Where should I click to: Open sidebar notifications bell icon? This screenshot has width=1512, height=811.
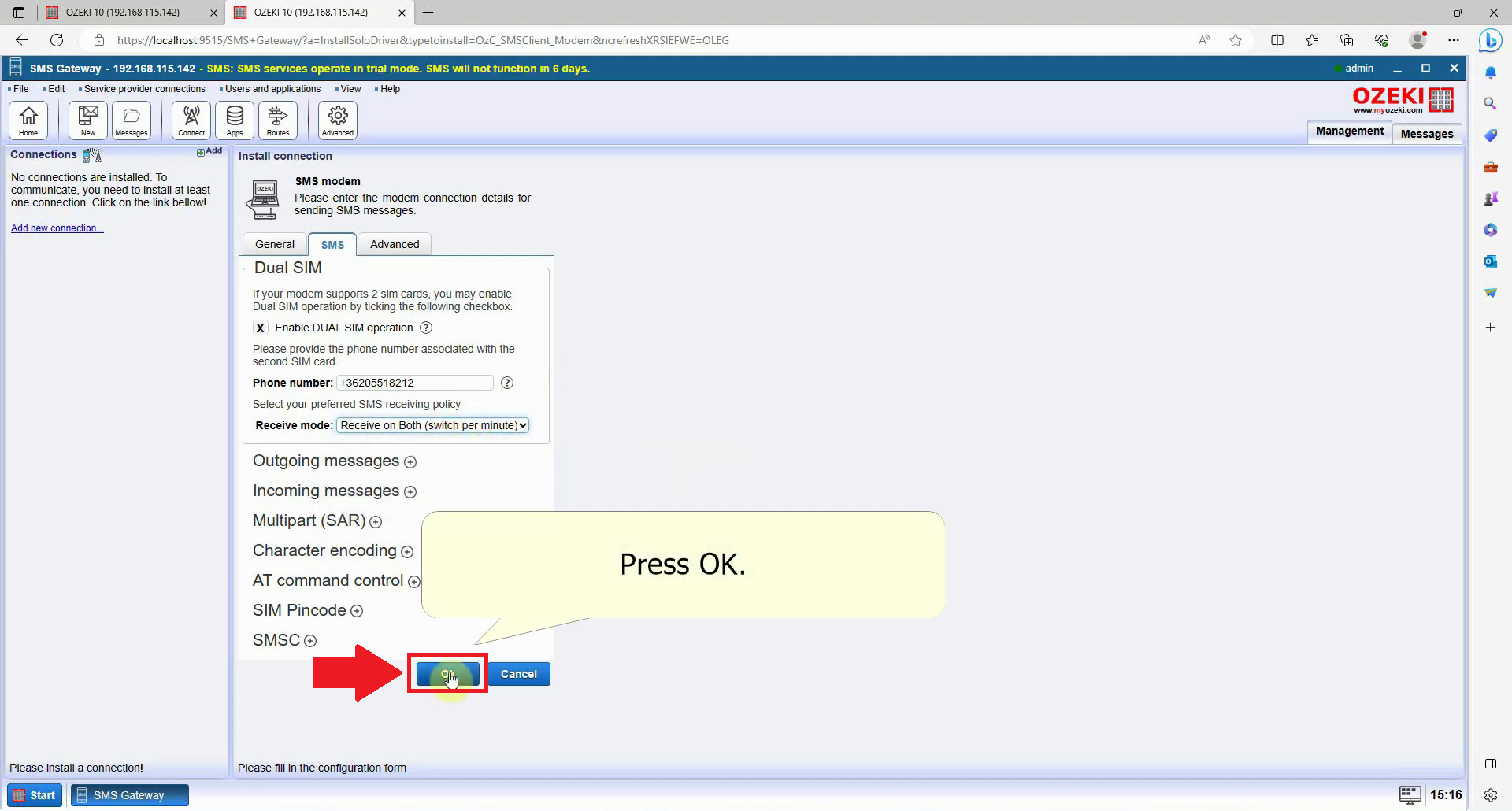1490,72
